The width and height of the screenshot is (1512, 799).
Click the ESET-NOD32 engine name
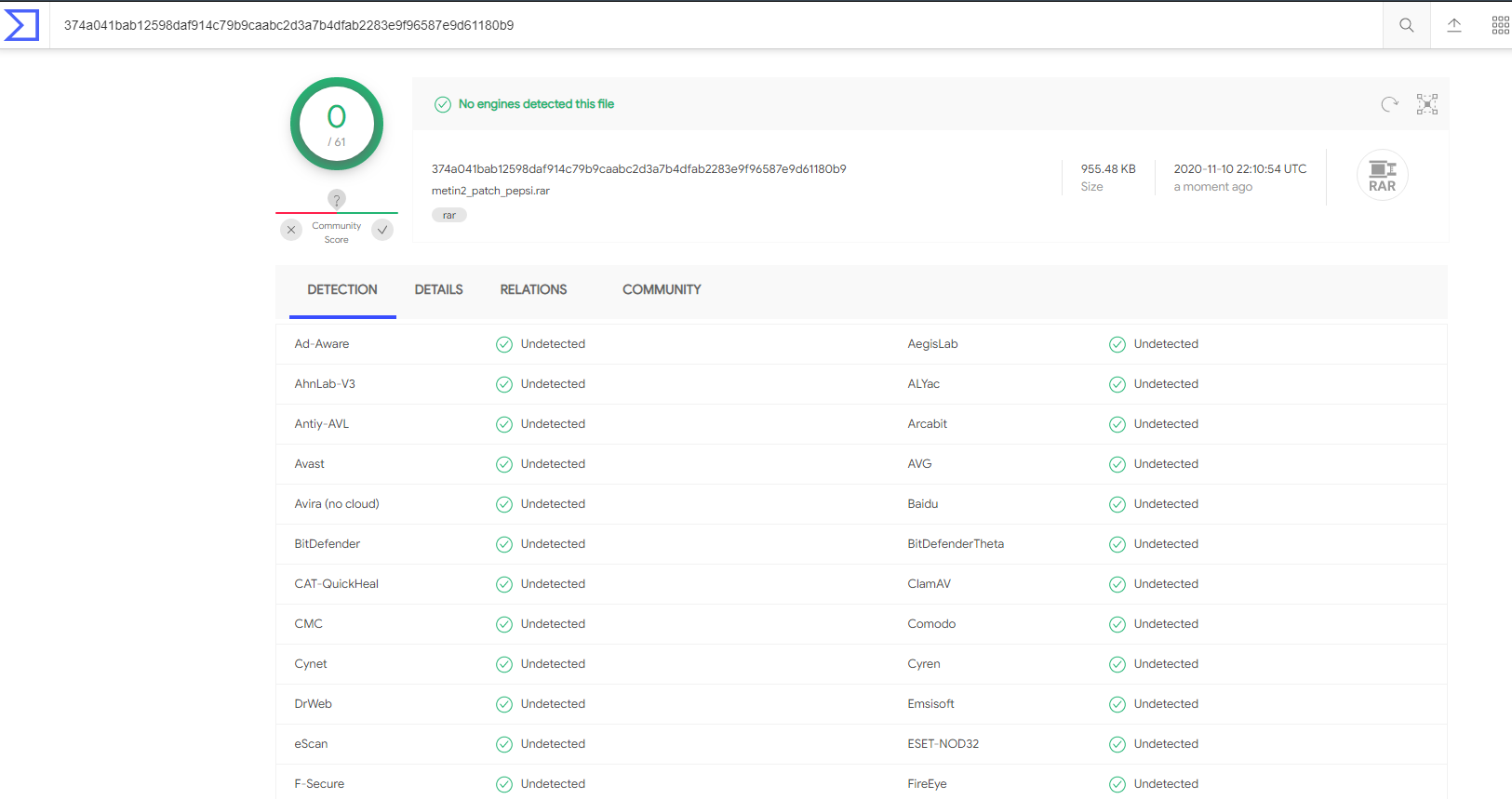click(x=943, y=744)
